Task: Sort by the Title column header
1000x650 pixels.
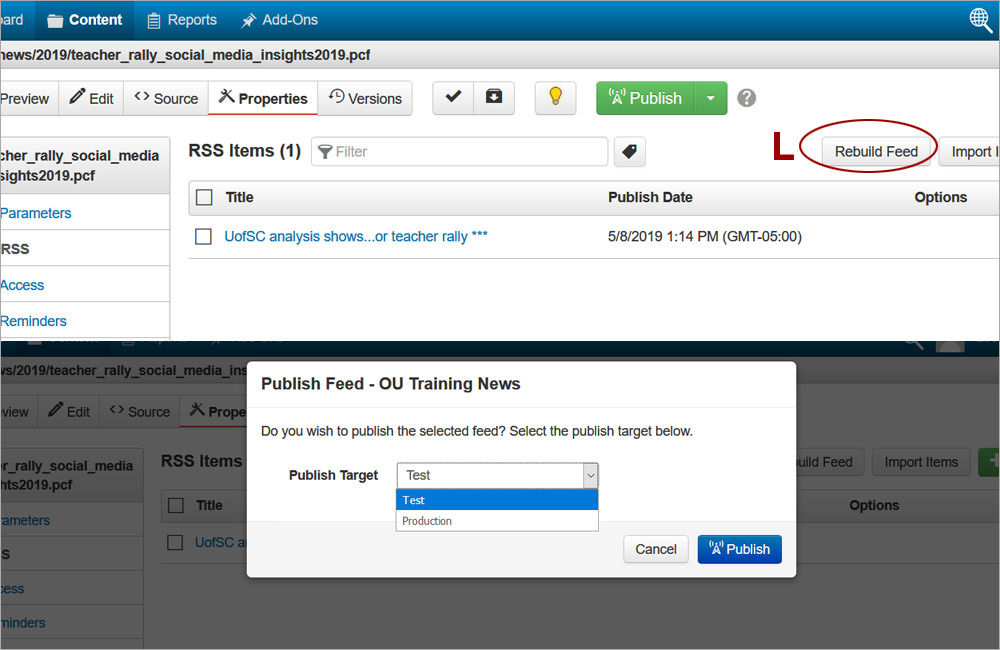Action: 239,197
